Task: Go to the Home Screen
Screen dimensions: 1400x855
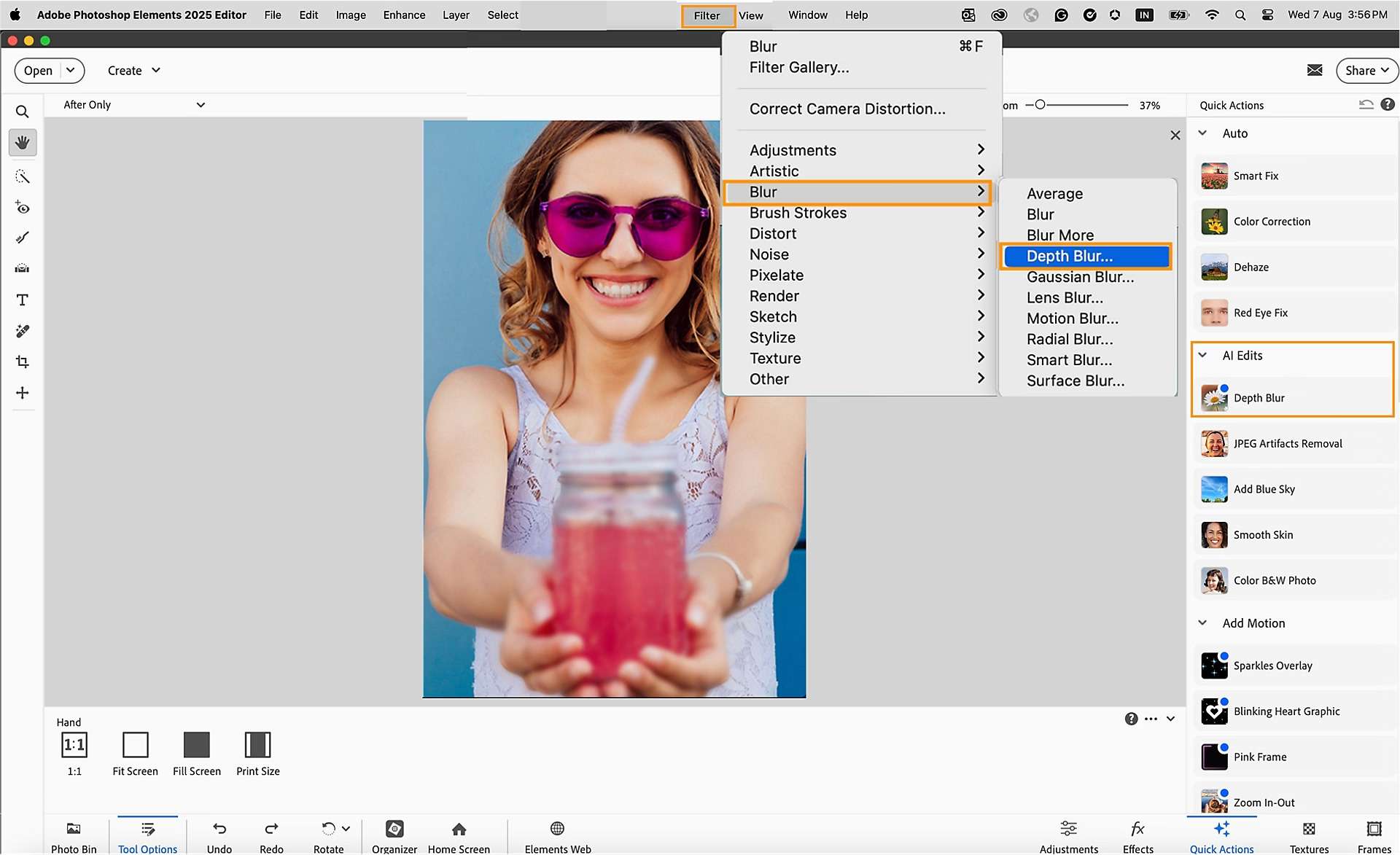Action: click(x=459, y=837)
